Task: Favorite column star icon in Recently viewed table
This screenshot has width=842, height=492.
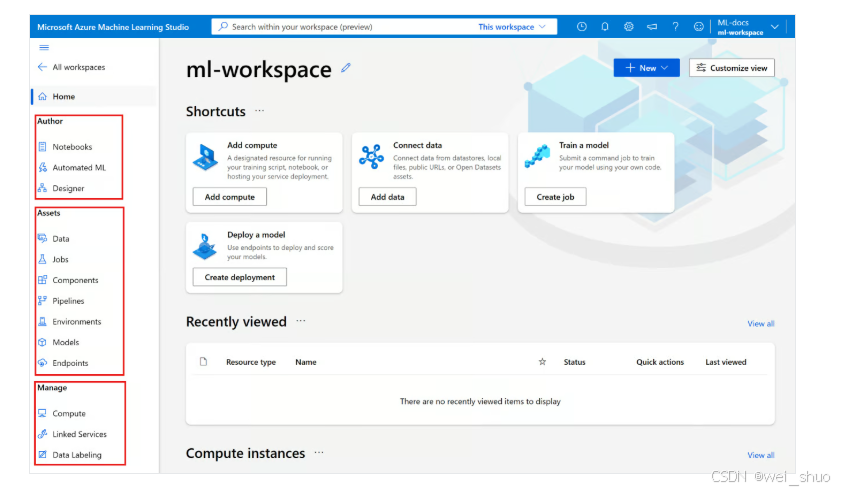Action: (542, 362)
